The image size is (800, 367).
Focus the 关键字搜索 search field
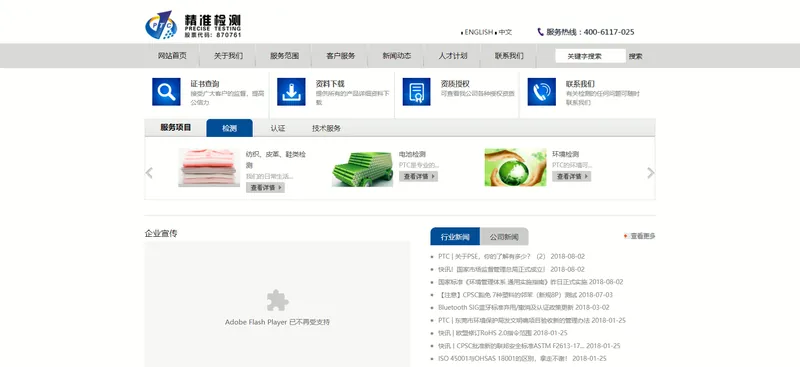click(590, 56)
